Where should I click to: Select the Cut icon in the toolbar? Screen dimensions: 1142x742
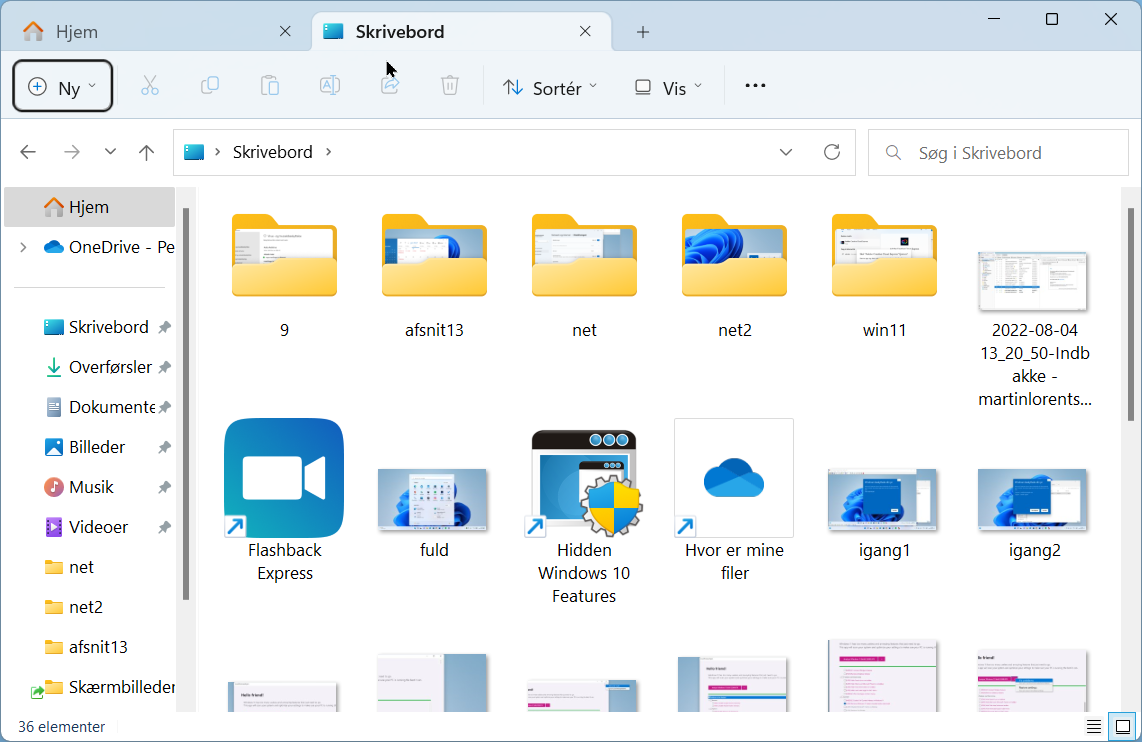click(150, 85)
